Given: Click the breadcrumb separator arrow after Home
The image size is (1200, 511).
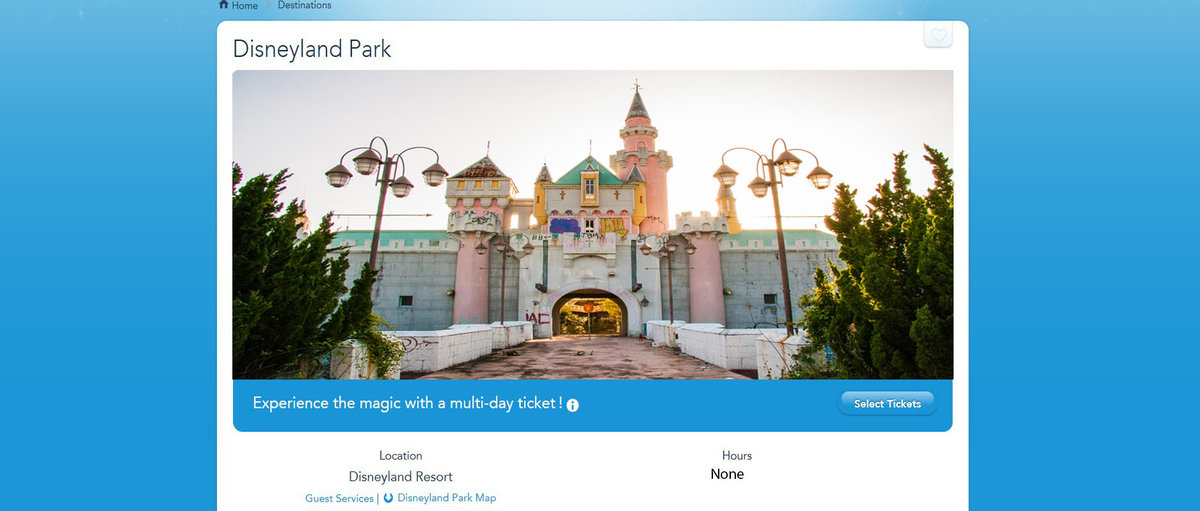Looking at the screenshot, I should point(268,6).
